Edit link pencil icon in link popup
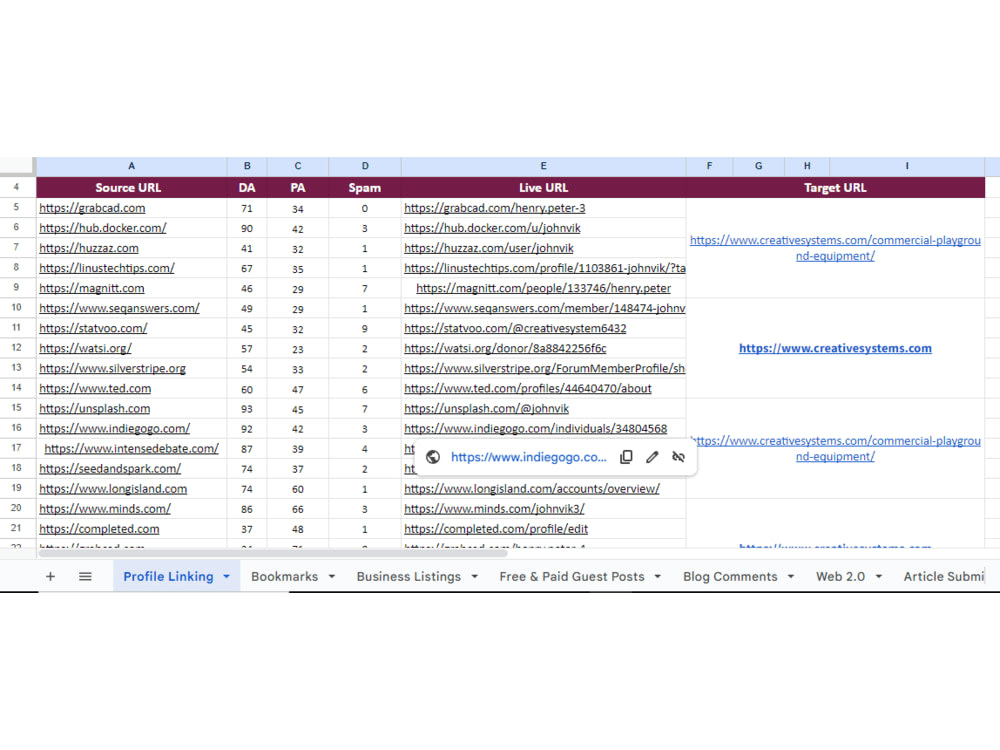 [652, 457]
